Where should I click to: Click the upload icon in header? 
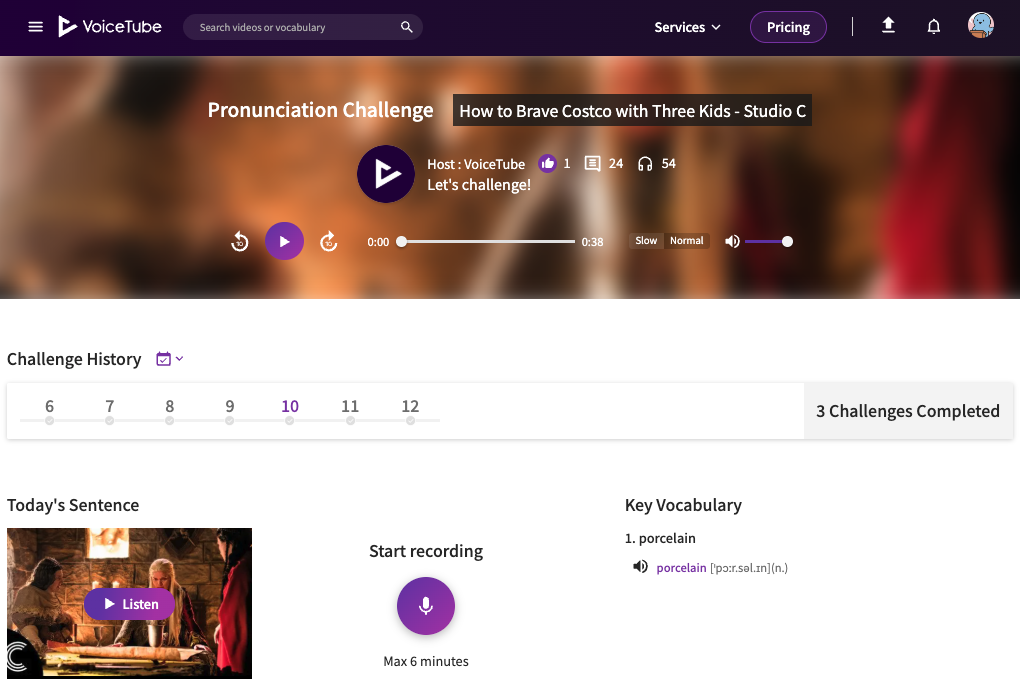pos(888,27)
